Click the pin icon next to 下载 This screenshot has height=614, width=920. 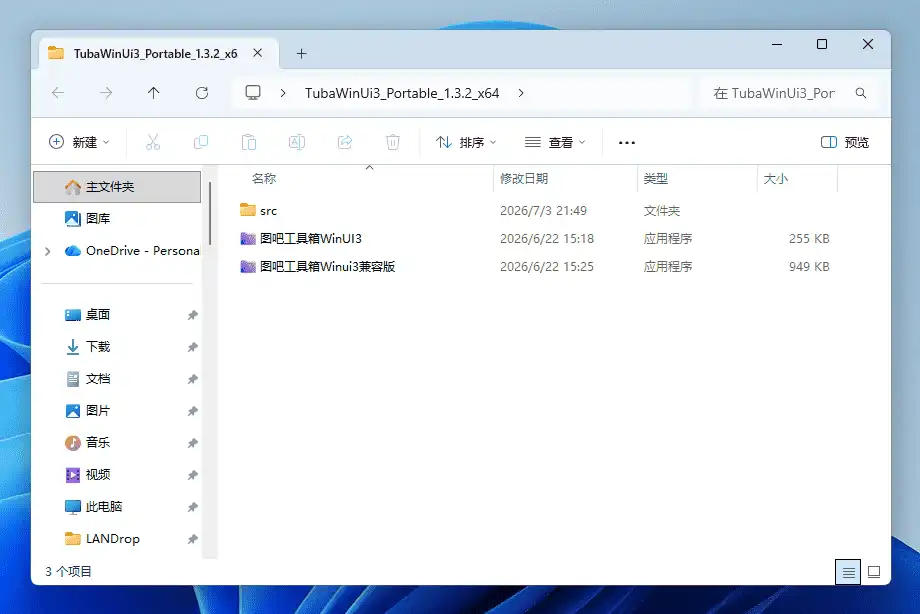pyautogui.click(x=192, y=347)
